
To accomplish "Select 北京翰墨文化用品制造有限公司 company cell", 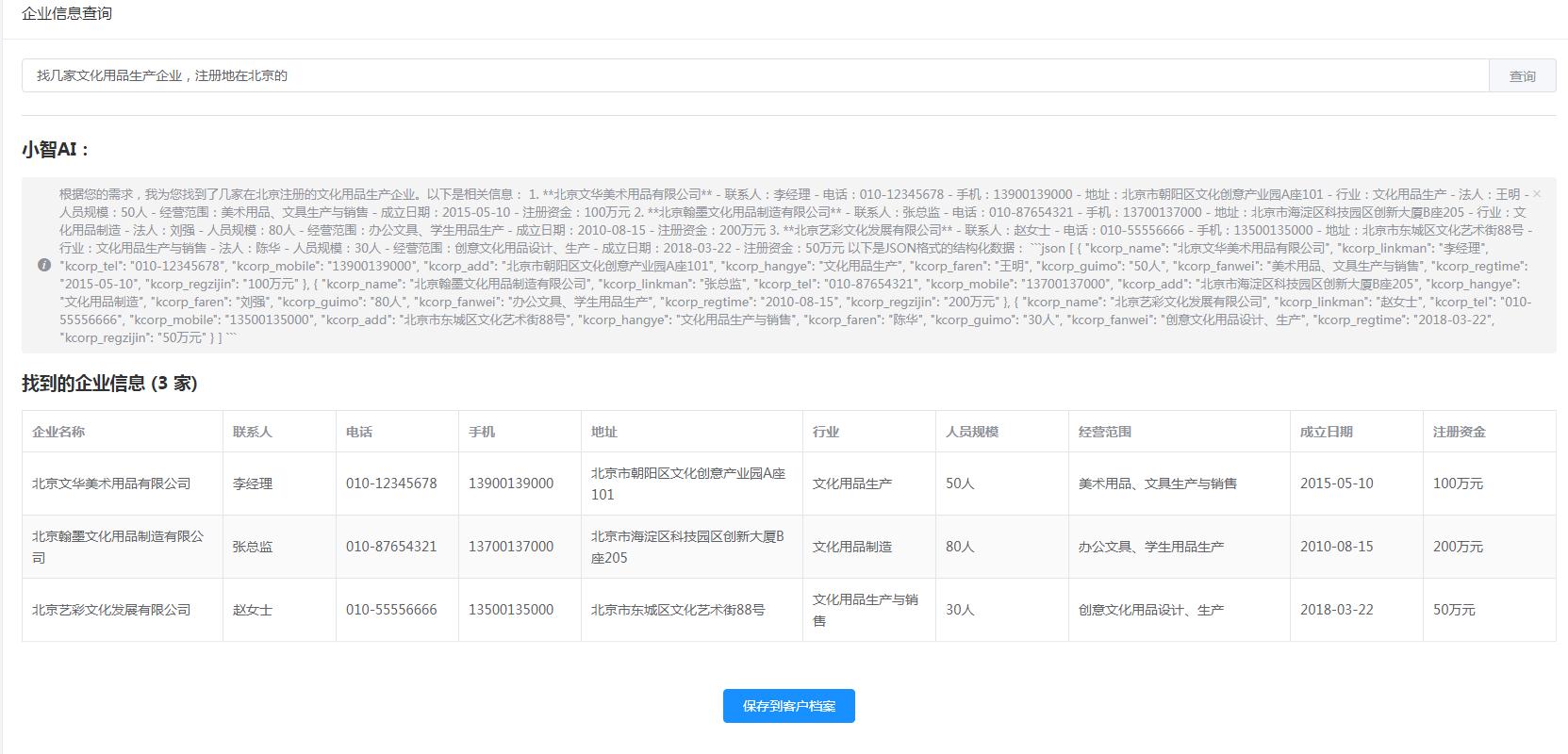I will 118,547.
